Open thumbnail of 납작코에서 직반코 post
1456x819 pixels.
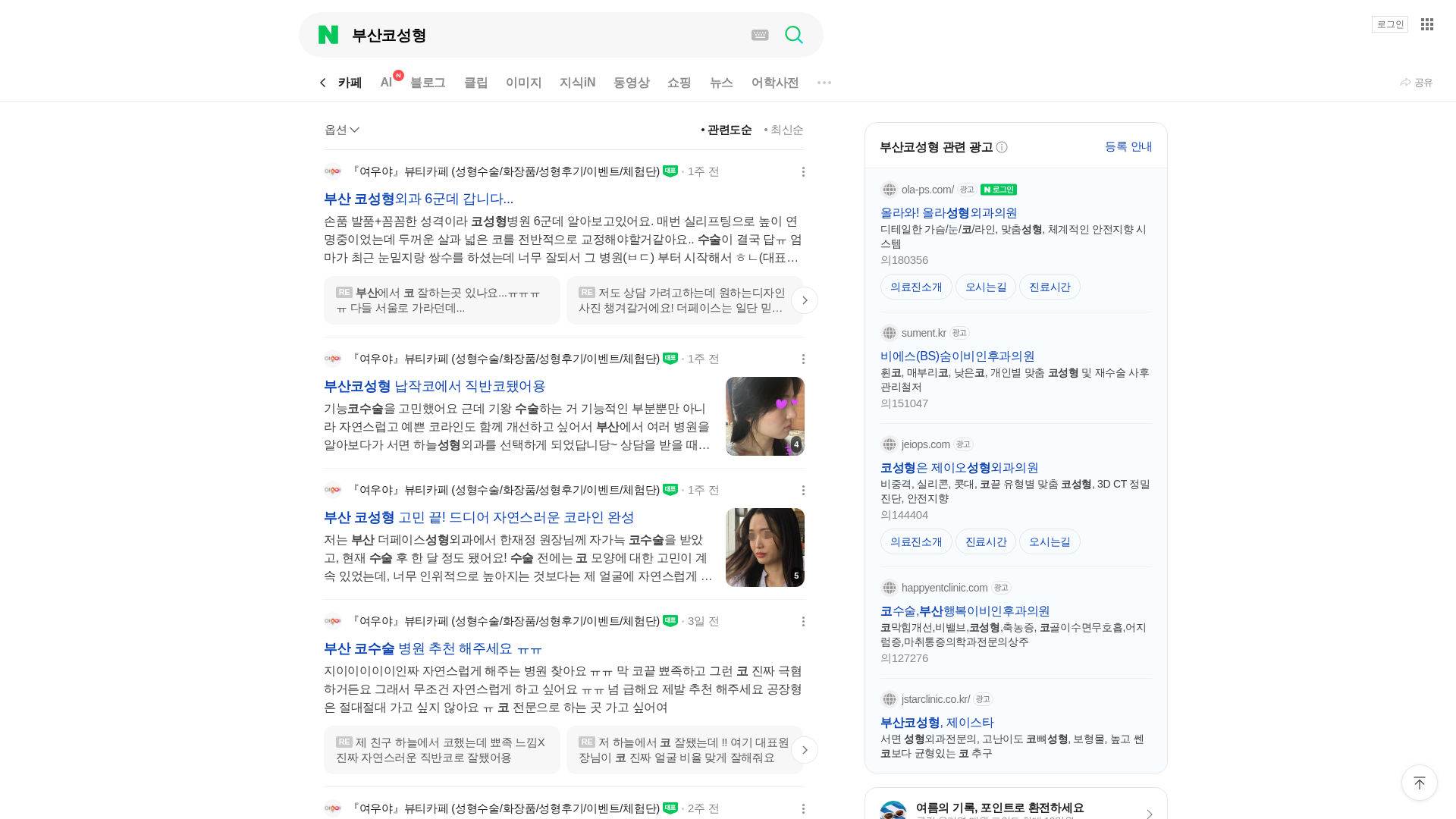[x=765, y=416]
